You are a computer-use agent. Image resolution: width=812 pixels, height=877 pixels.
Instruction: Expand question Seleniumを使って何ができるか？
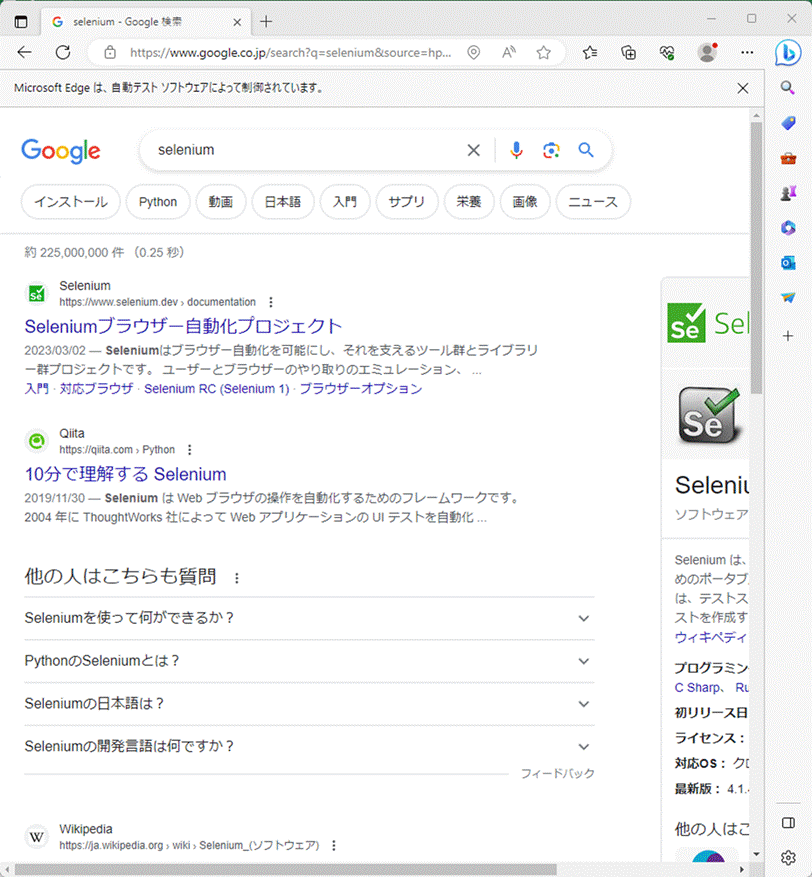point(309,618)
